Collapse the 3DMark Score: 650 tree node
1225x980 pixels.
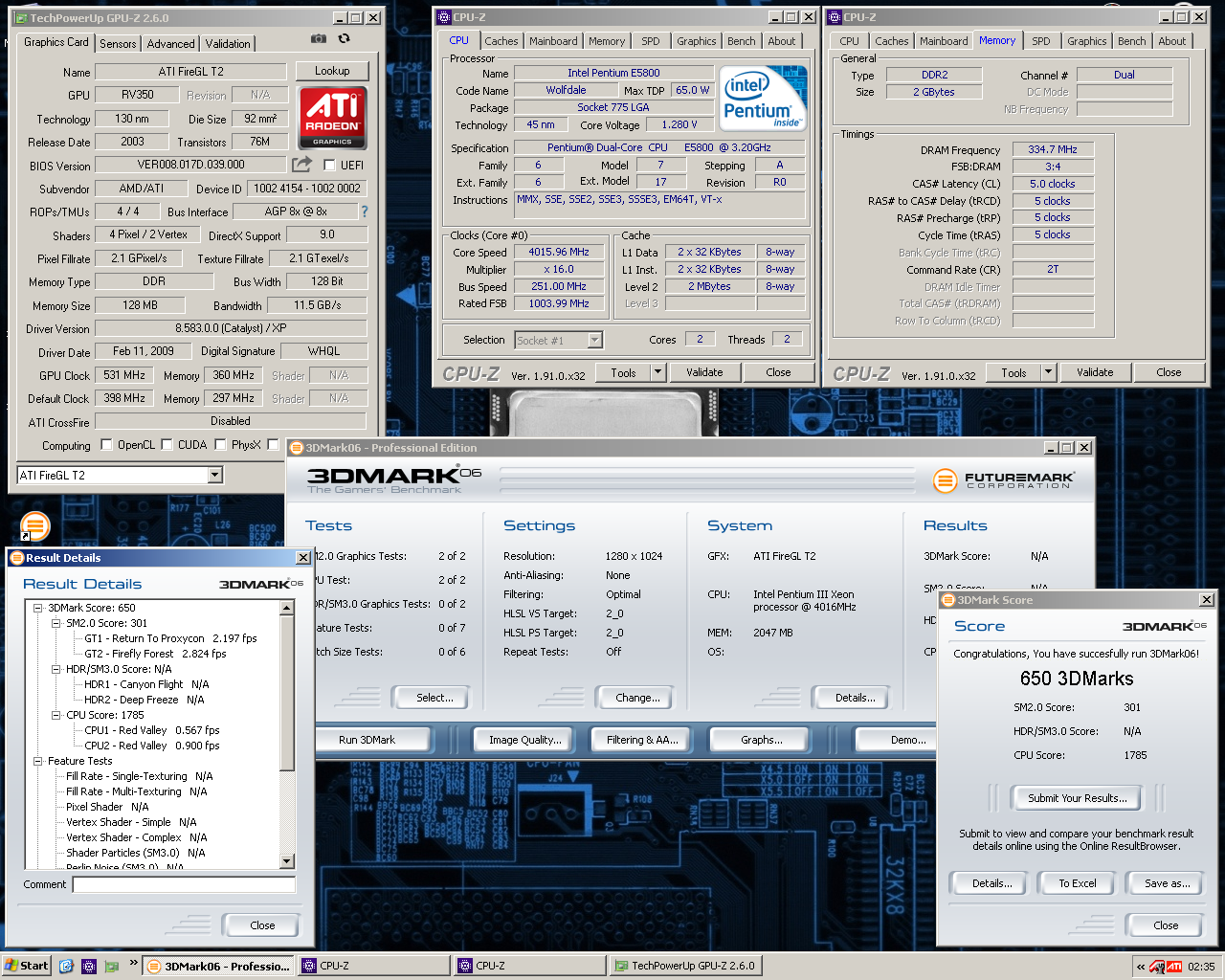(x=38, y=608)
